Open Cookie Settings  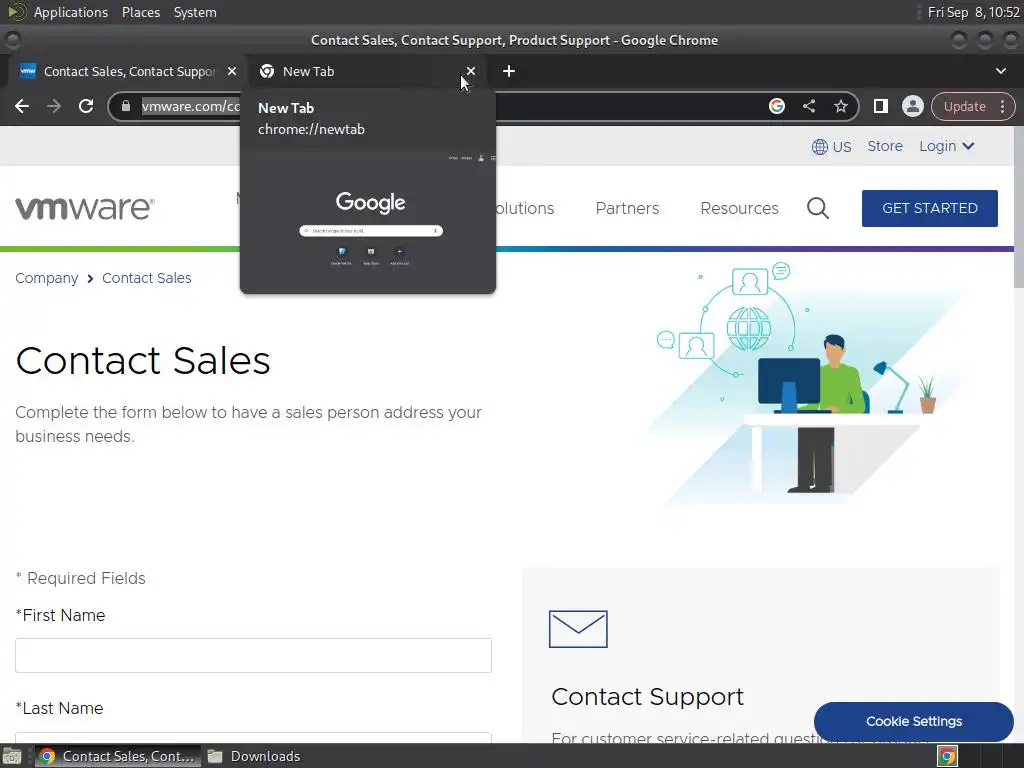pyautogui.click(x=914, y=722)
